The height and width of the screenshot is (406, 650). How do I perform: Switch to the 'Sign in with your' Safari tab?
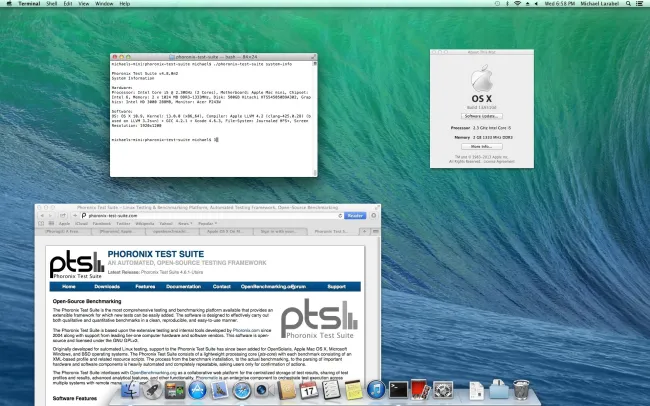(x=280, y=231)
